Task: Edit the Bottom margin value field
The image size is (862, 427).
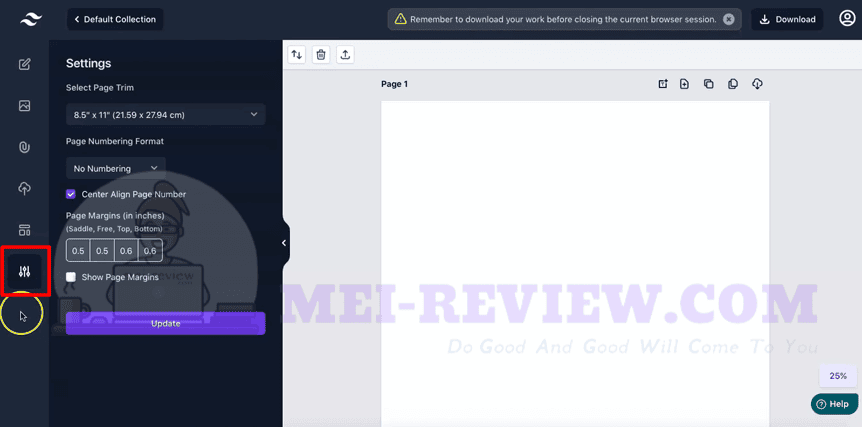Action: click(150, 251)
